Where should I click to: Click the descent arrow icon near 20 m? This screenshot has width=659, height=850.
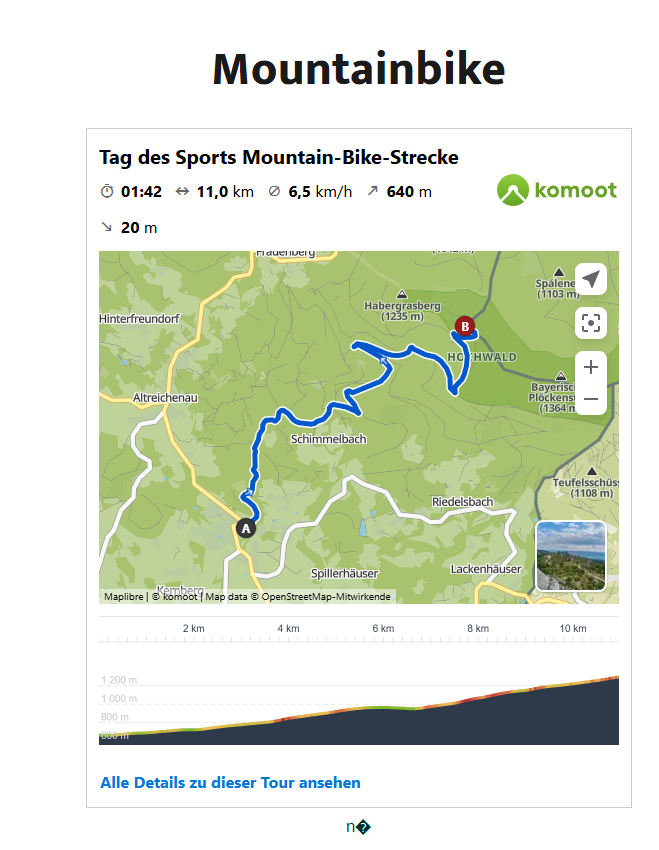(x=107, y=227)
